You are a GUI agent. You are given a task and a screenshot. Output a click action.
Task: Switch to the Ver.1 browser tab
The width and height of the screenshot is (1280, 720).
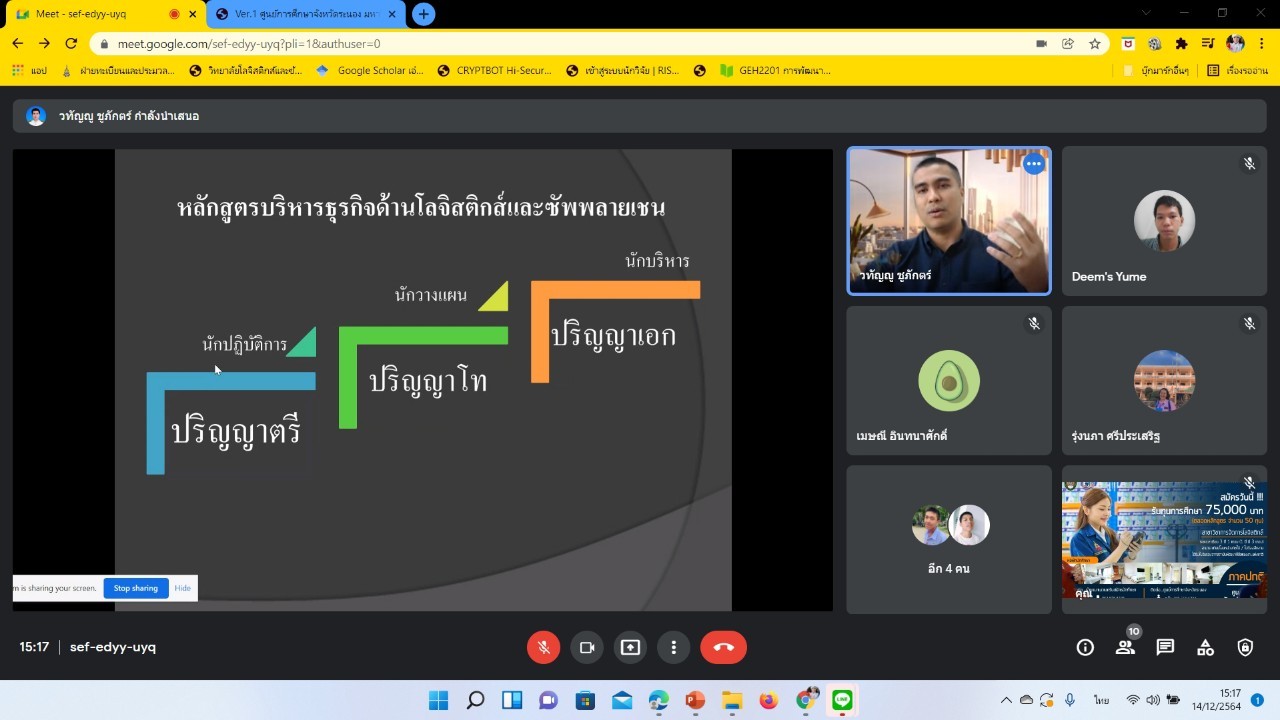[x=300, y=14]
